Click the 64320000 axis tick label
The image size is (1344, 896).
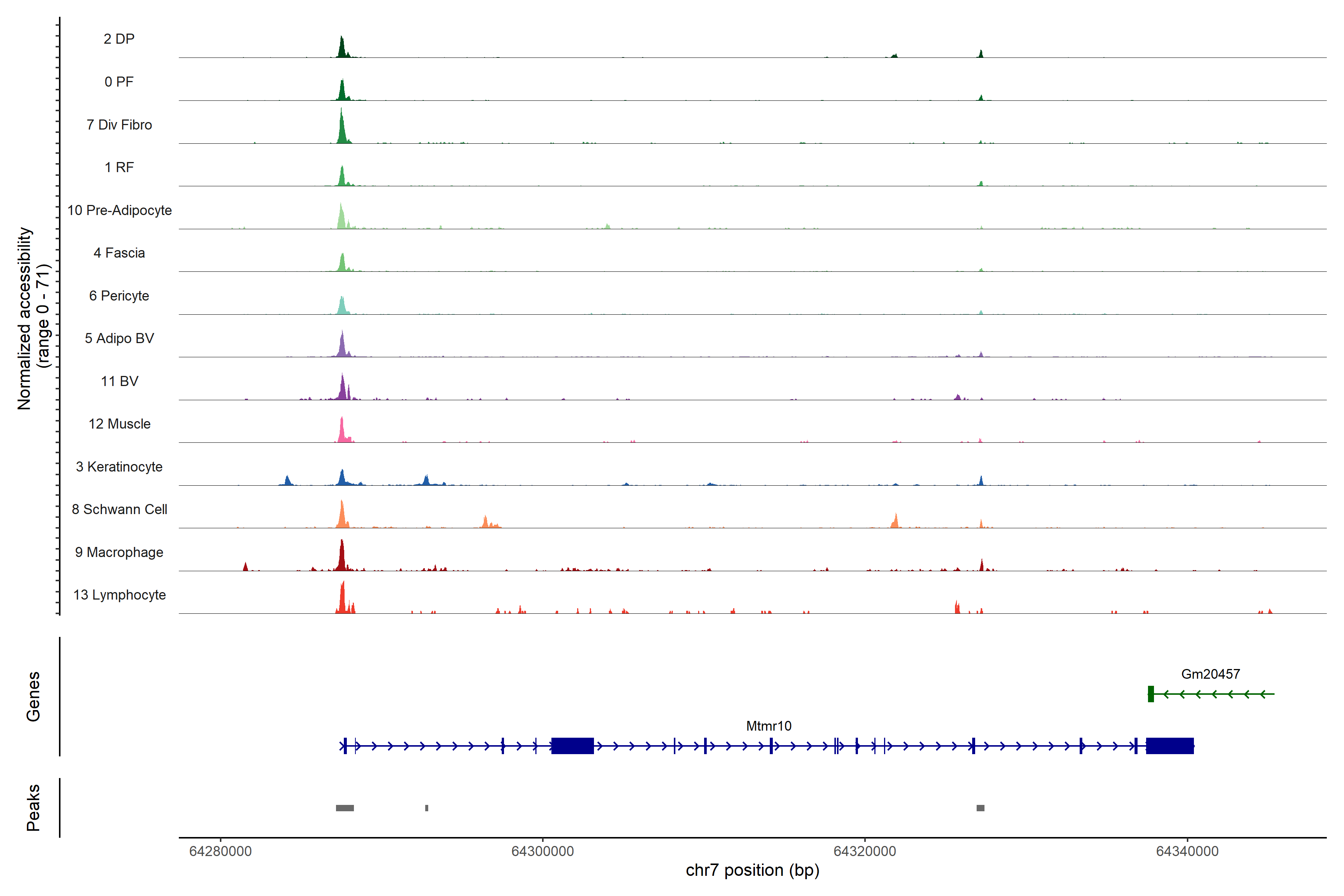(865, 852)
